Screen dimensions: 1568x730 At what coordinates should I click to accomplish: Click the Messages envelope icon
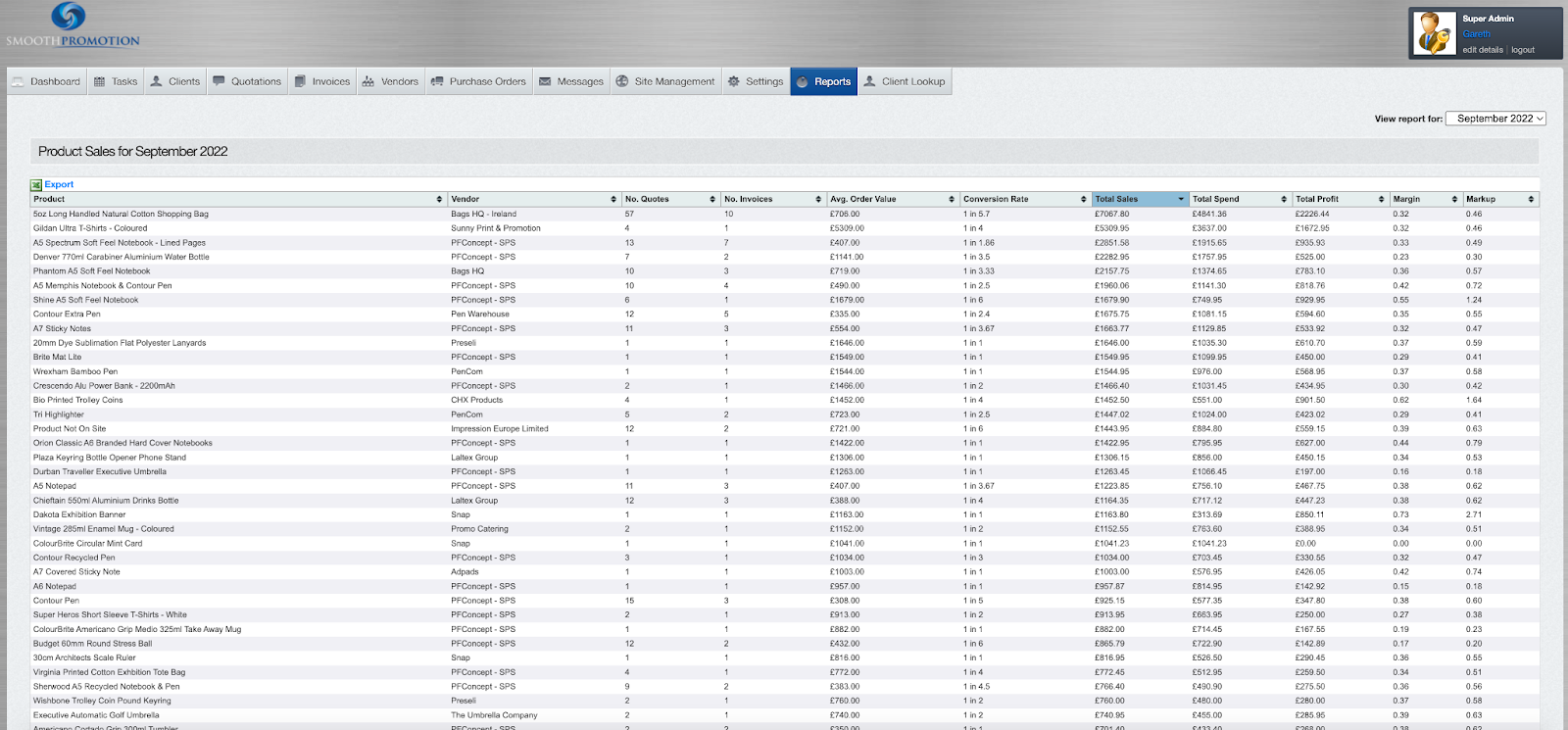point(545,81)
